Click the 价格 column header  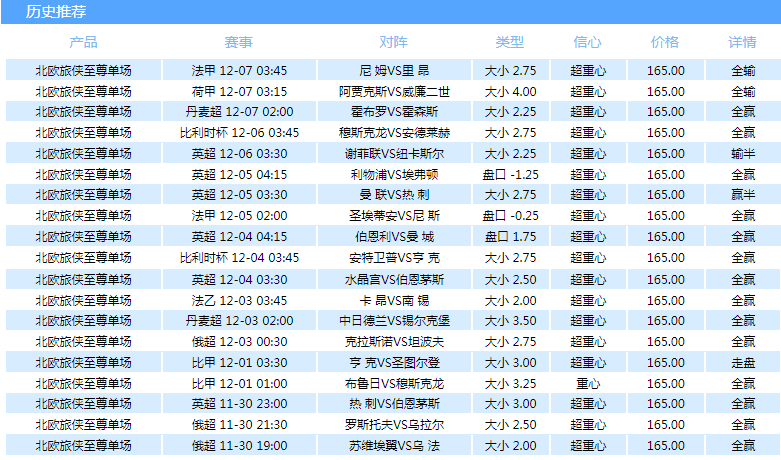pos(665,42)
